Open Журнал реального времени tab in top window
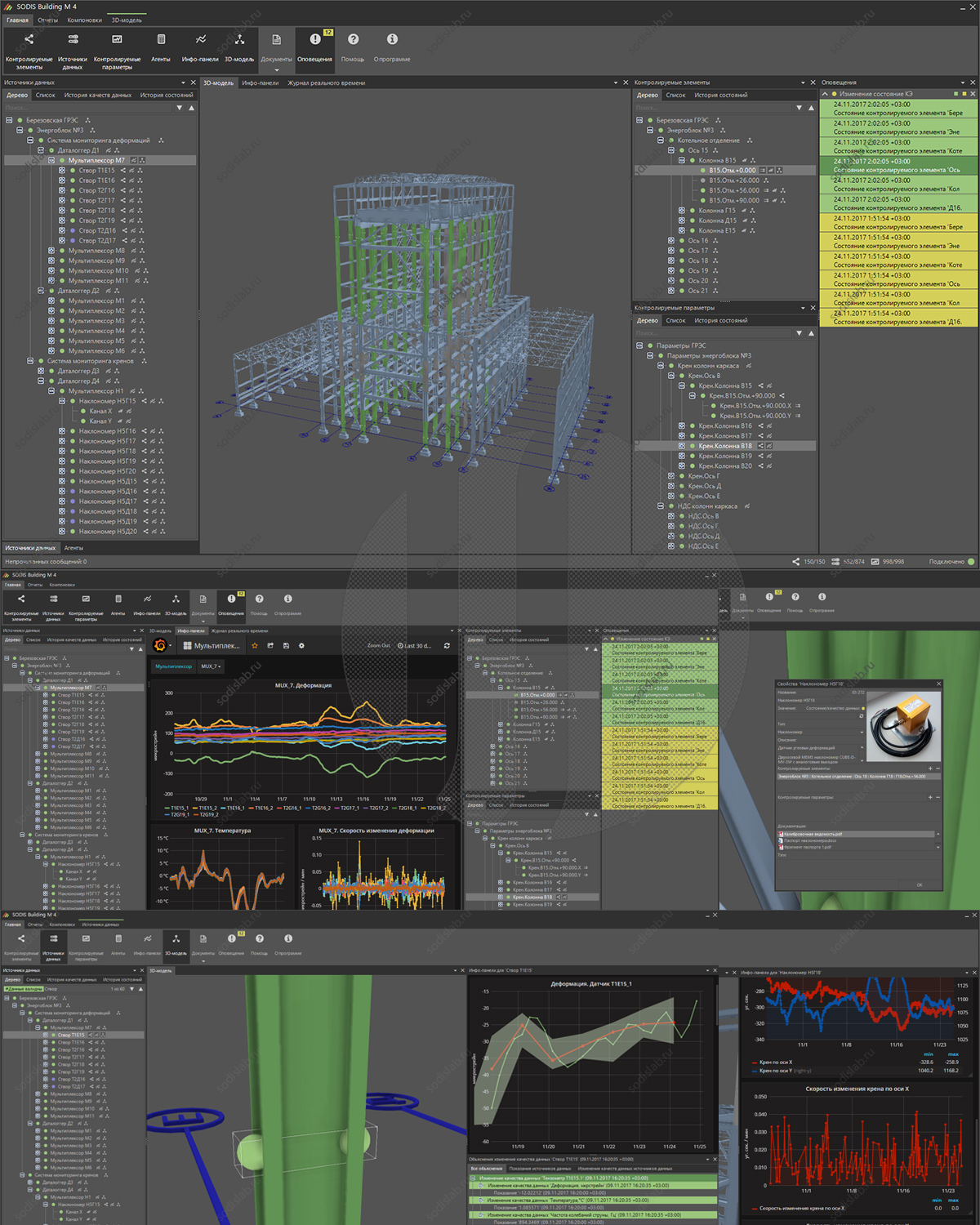This screenshot has height=1225, width=980. coord(326,82)
